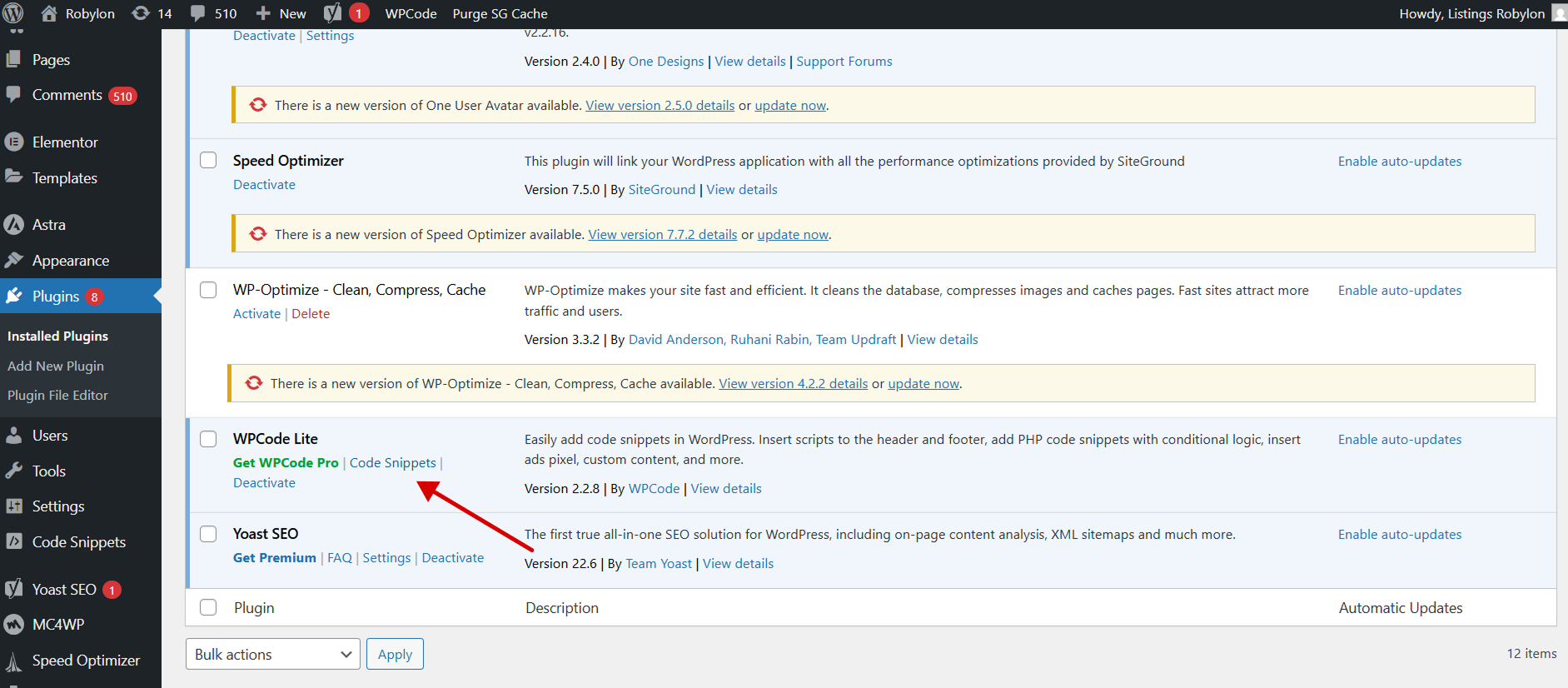The image size is (1568, 688).
Task: Check the Speed Optimizer plugin checkbox
Action: [x=208, y=160]
